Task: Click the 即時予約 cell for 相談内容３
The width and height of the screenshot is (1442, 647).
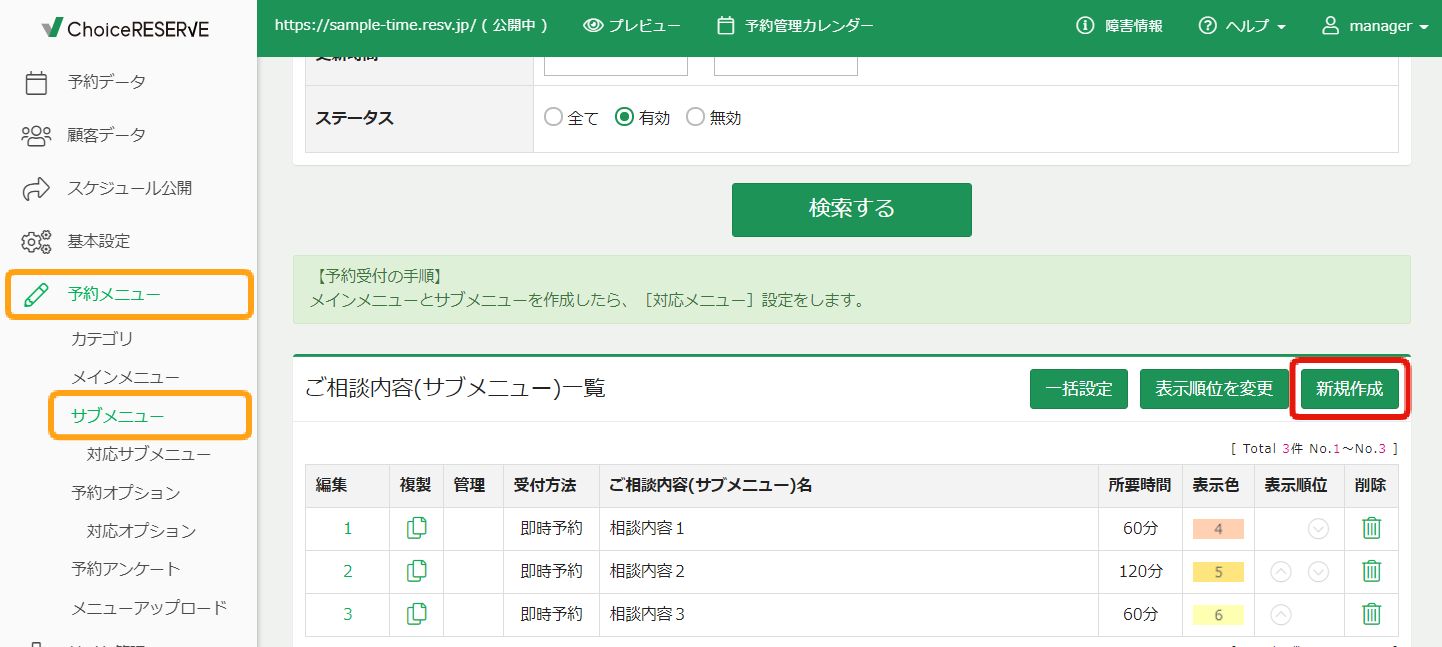Action: (x=551, y=615)
